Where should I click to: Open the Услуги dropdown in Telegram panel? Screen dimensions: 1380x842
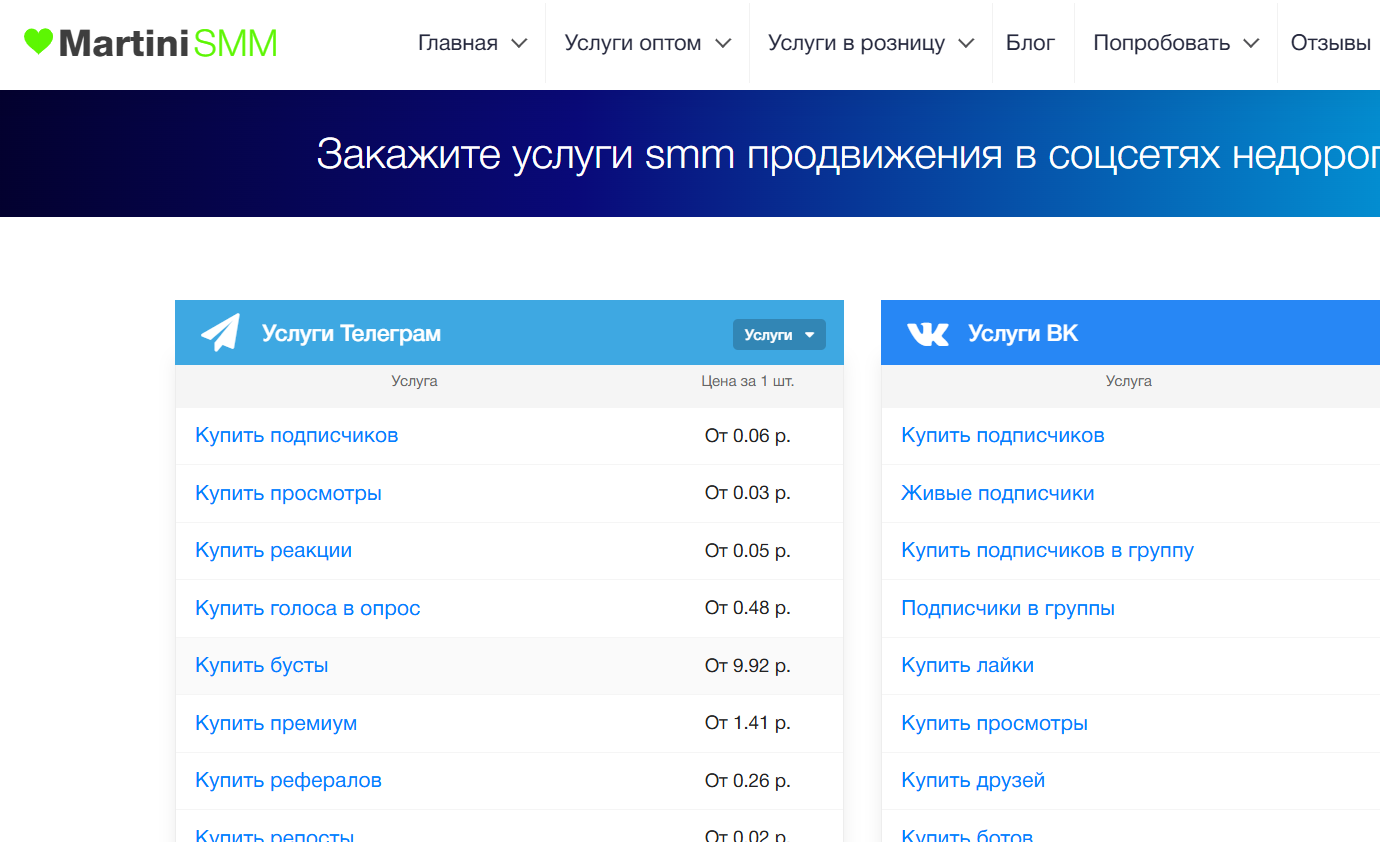779,335
